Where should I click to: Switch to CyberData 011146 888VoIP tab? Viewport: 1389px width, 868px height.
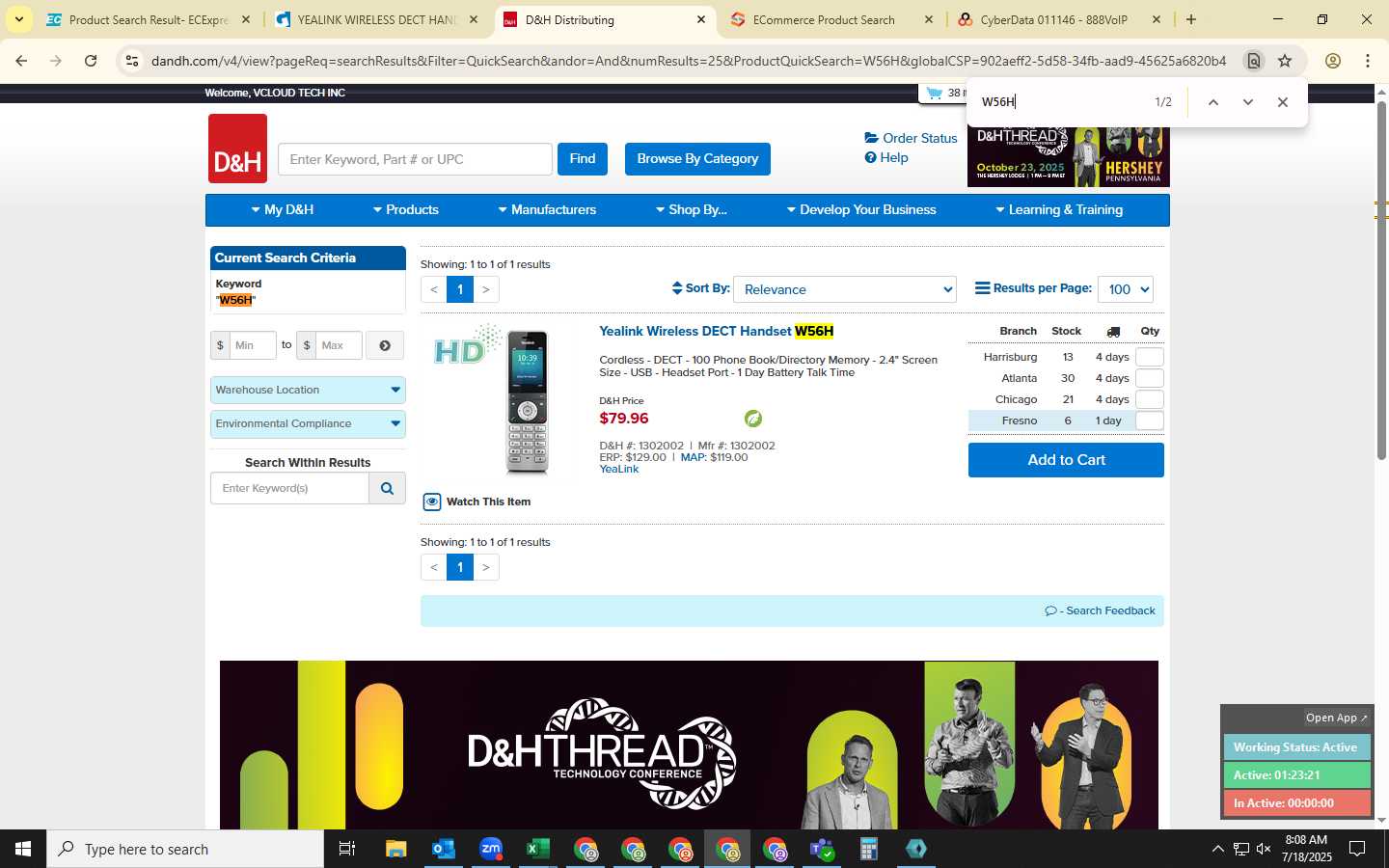pyautogui.click(x=1059, y=19)
